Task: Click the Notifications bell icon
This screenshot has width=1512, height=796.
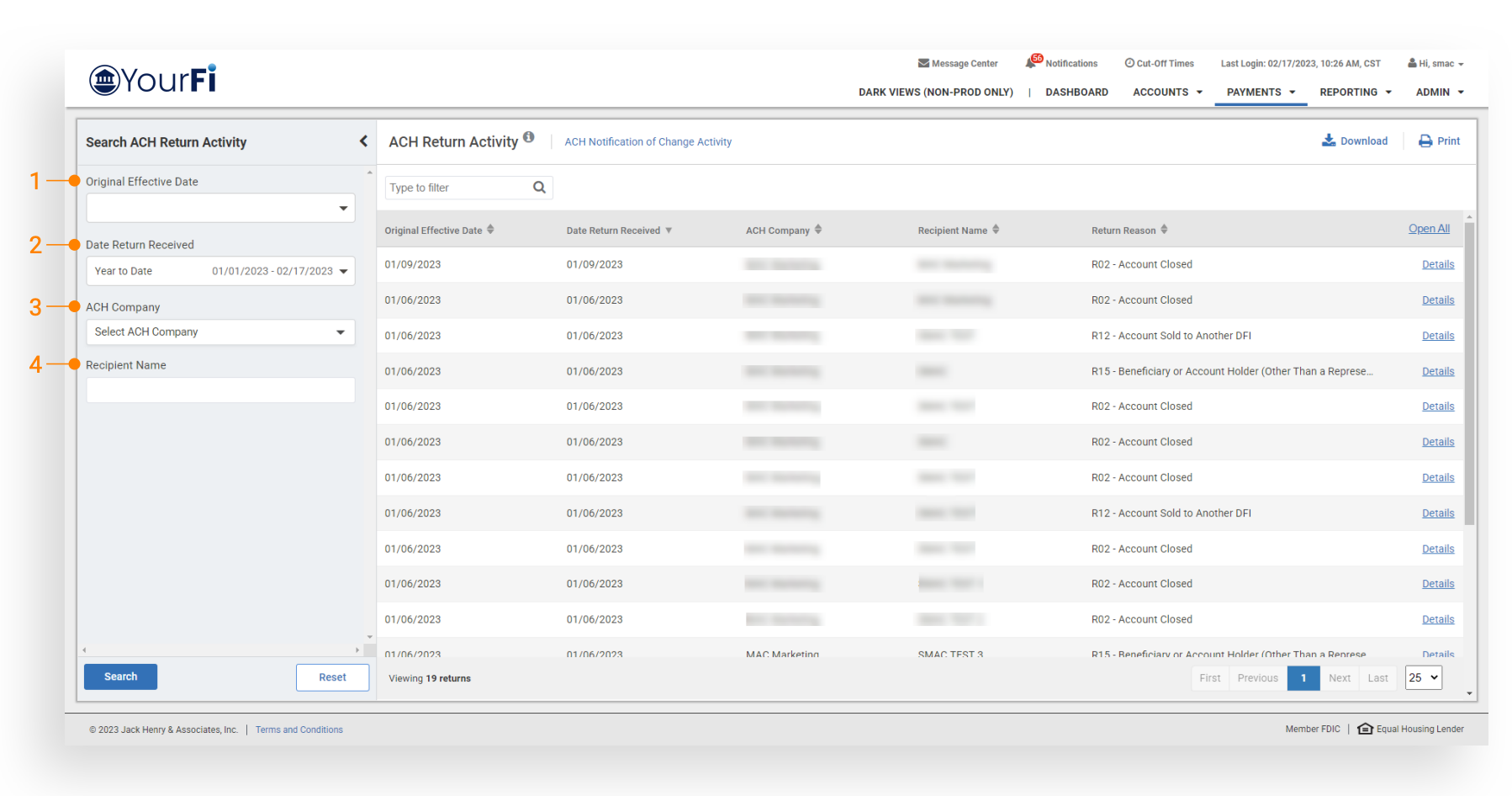Action: tap(1031, 63)
